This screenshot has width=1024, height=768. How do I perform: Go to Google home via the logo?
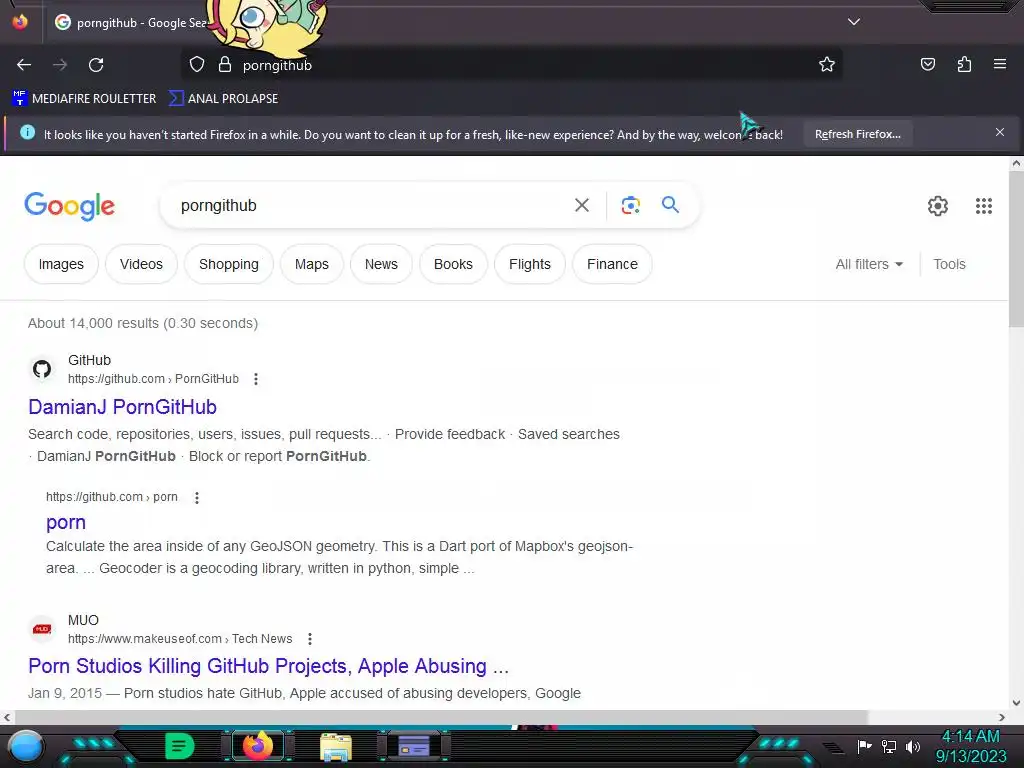69,206
